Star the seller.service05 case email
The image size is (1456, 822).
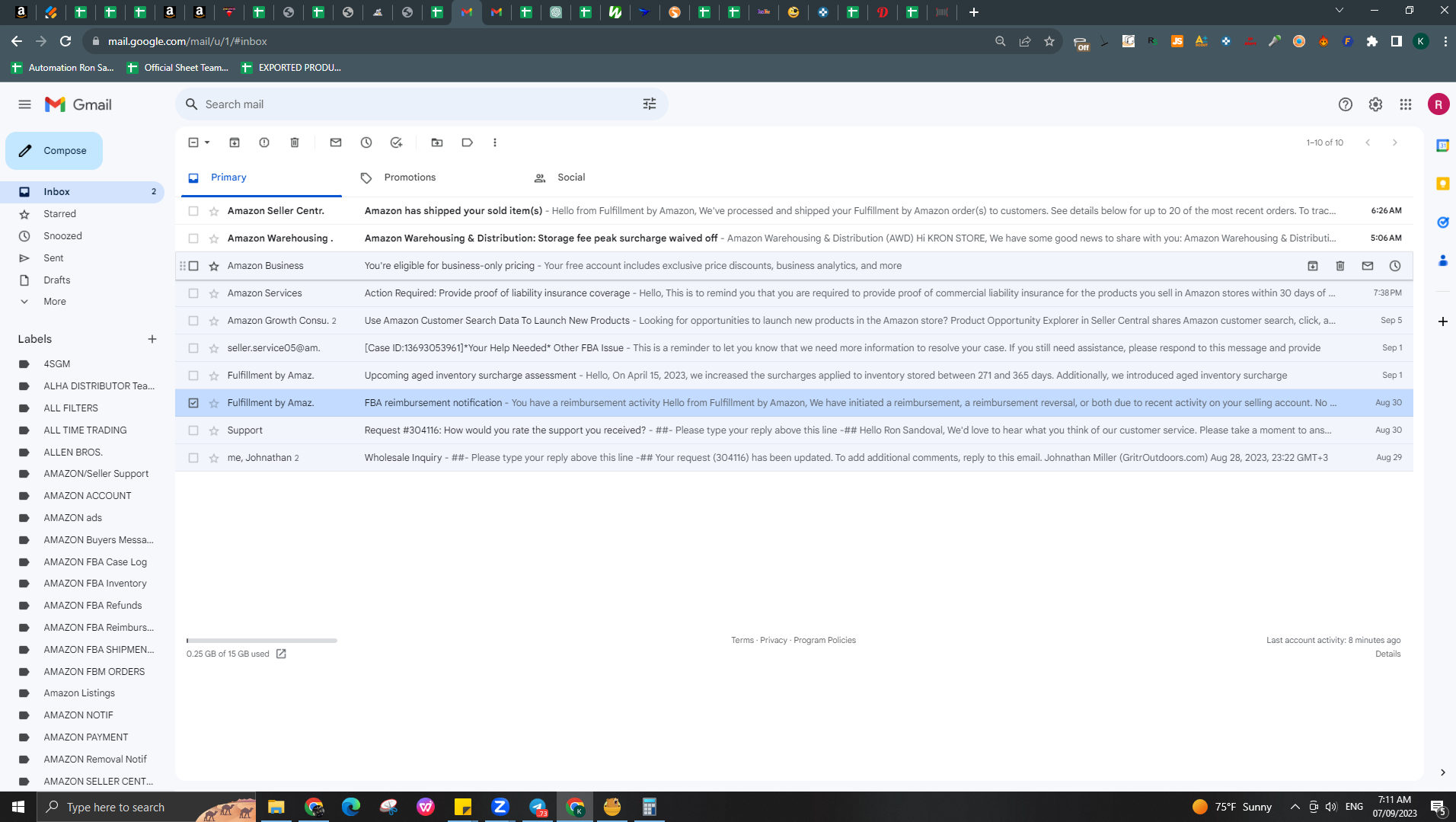point(214,348)
